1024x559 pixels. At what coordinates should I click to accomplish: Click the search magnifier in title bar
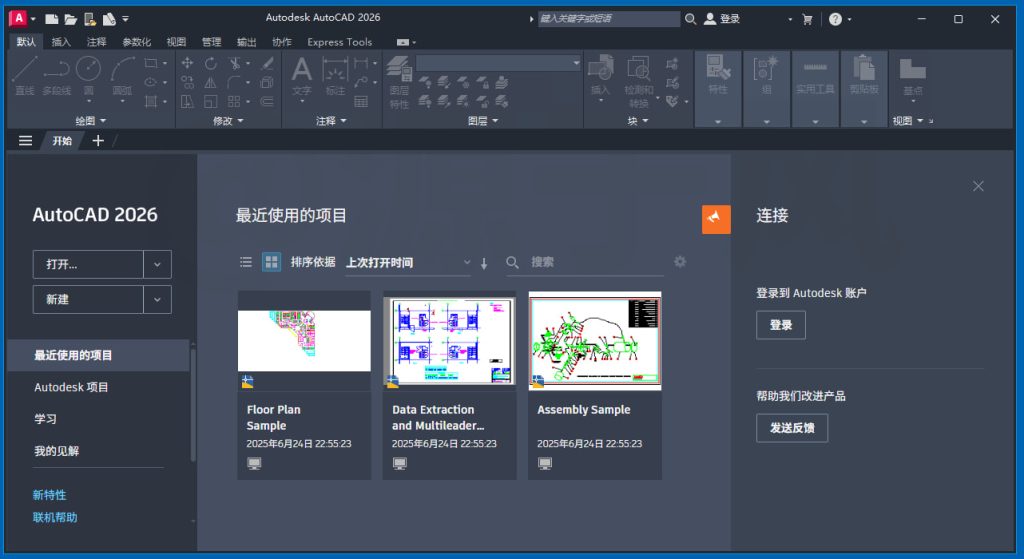(x=690, y=19)
